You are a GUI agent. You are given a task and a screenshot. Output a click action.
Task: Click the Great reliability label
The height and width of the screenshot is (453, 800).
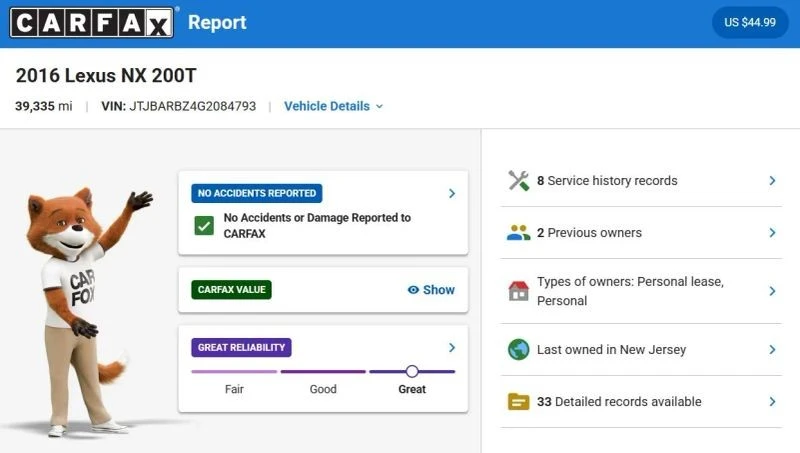pos(412,389)
